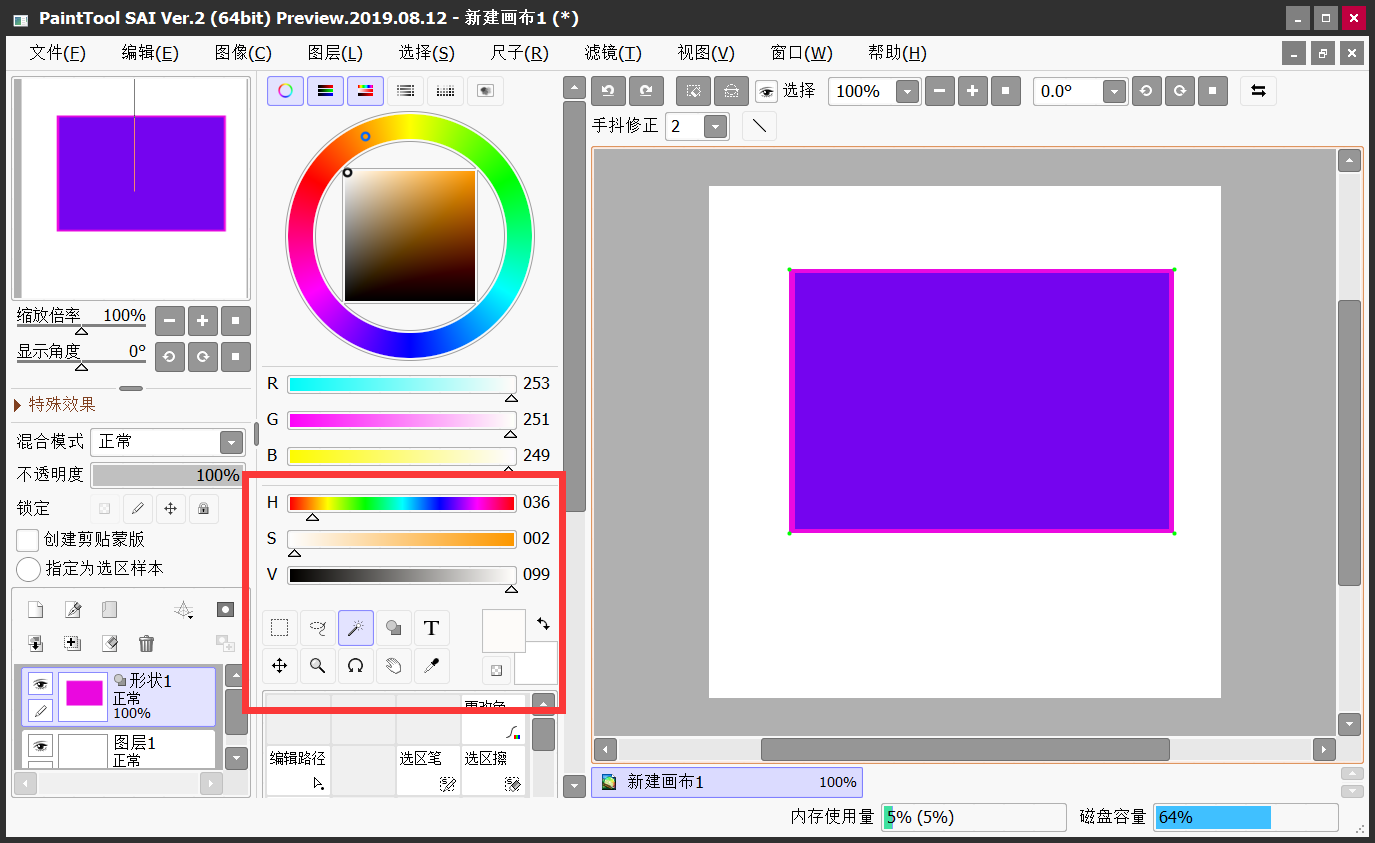Toggle show selection eye checkbox
The image size is (1375, 843).
(x=766, y=92)
